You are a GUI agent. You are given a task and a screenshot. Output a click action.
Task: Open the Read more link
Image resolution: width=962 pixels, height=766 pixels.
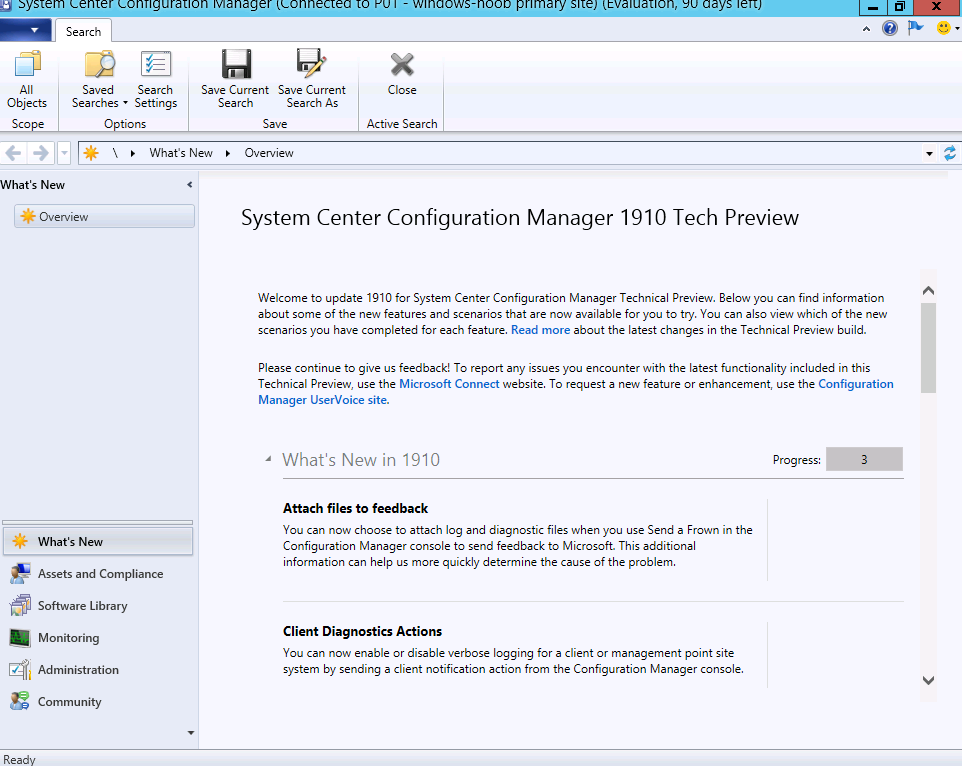coord(541,330)
